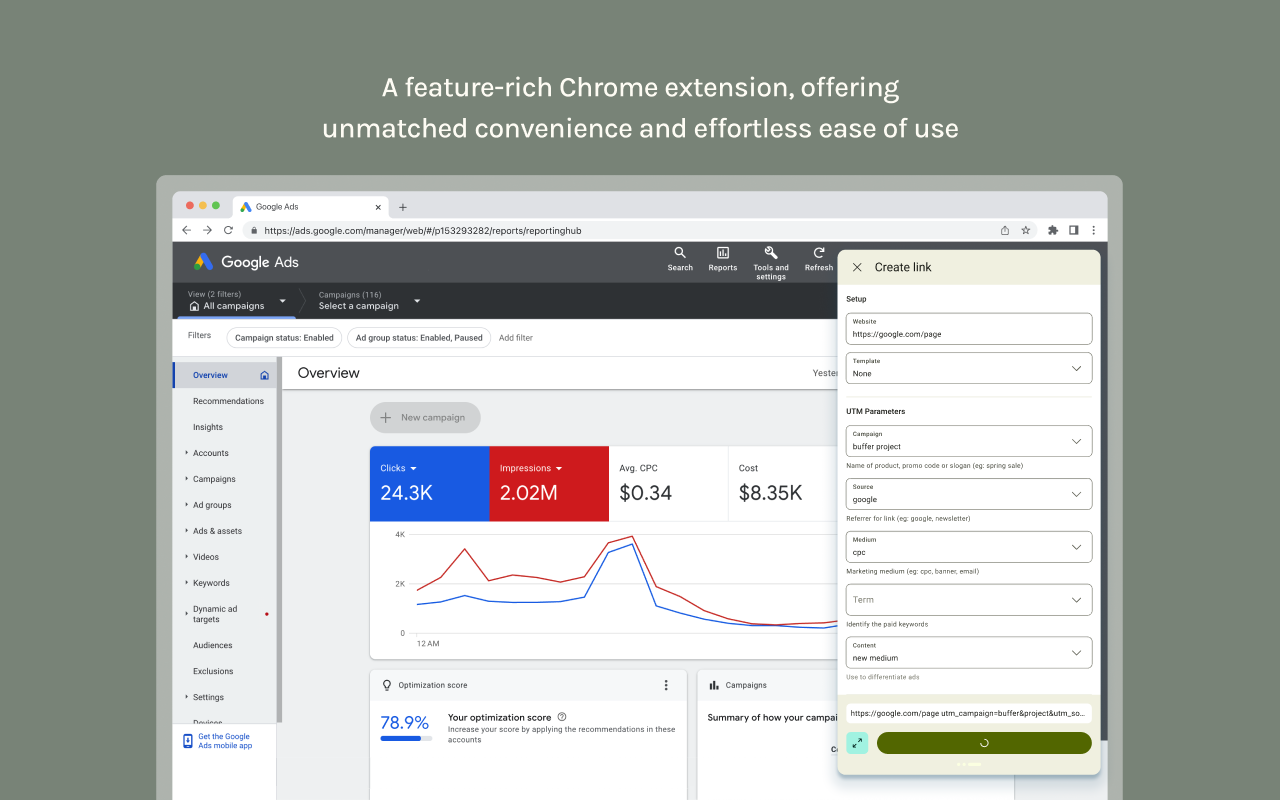Open the Tools and settings wrench icon
1280x800 pixels.
771,253
